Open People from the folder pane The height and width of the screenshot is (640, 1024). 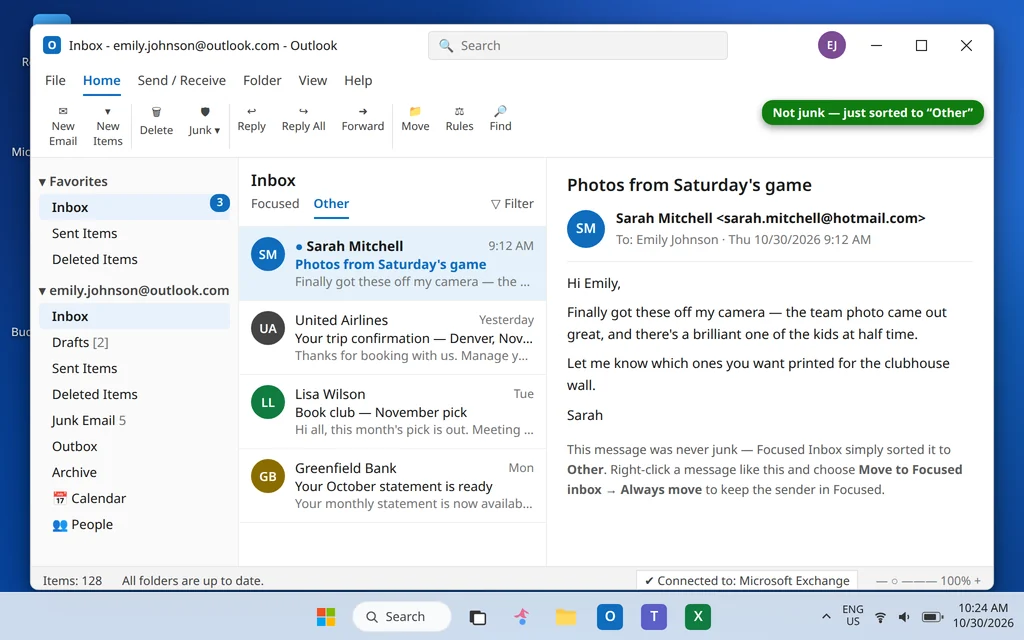tap(82, 524)
